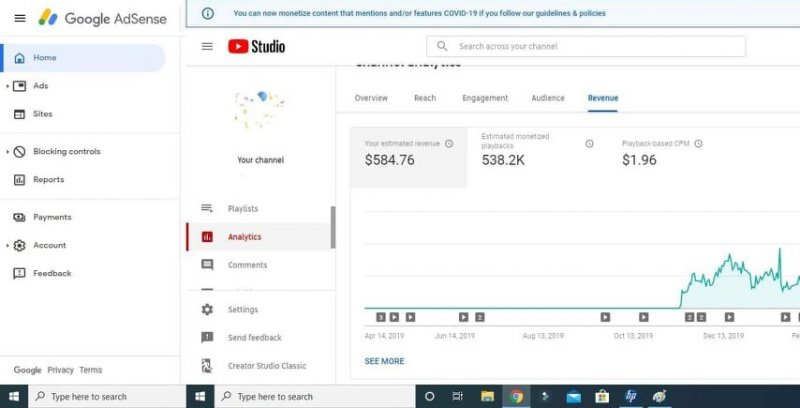
Task: Click the YouTube Studio logo
Action: point(256,46)
